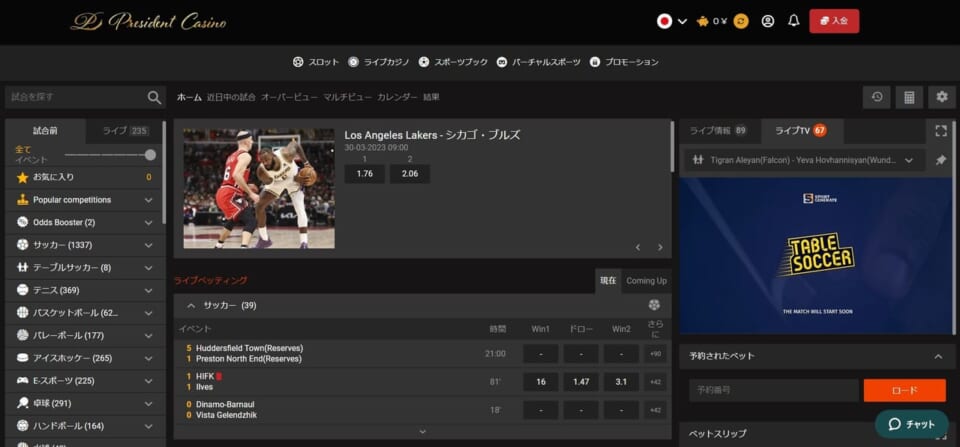
Task: Bet on Lakers odds 1.76
Action: (x=364, y=174)
